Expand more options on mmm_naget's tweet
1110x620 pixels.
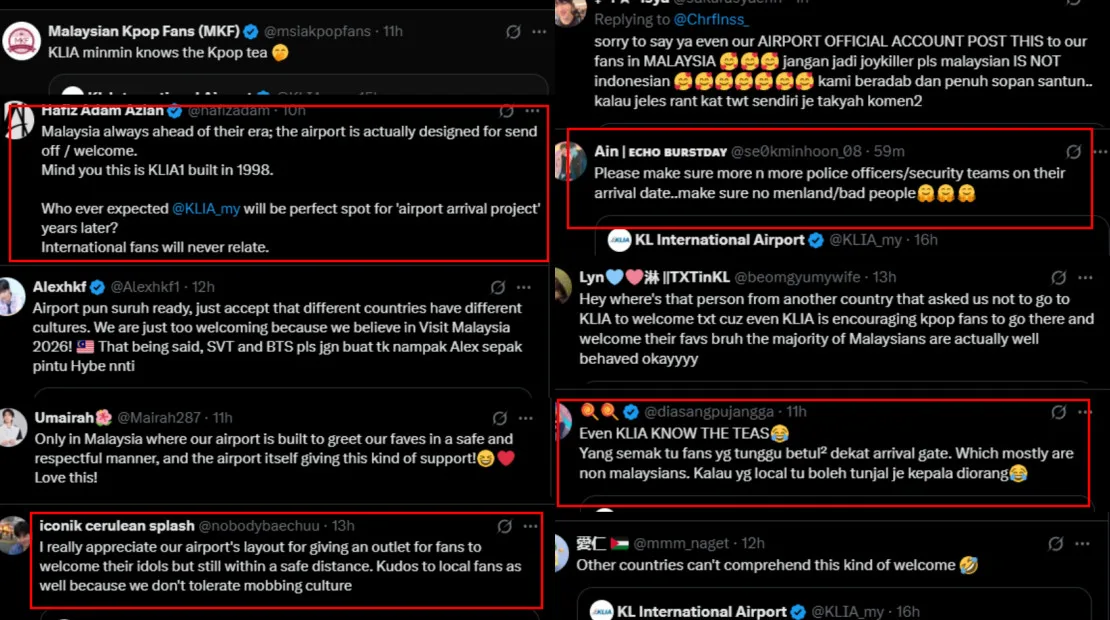click(x=1083, y=544)
